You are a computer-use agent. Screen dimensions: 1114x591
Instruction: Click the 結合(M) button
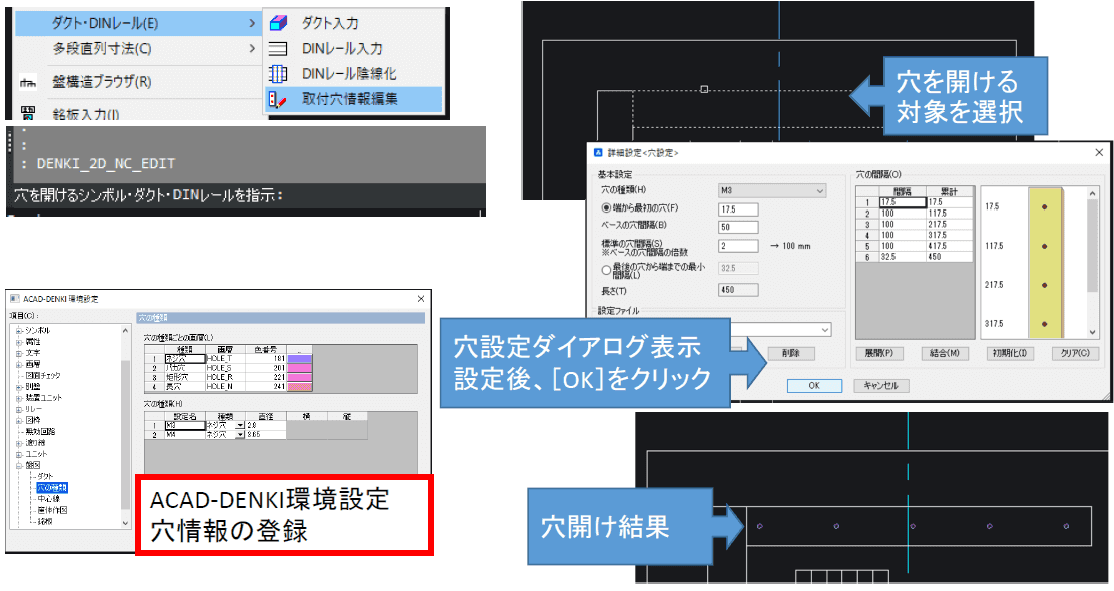click(x=945, y=353)
